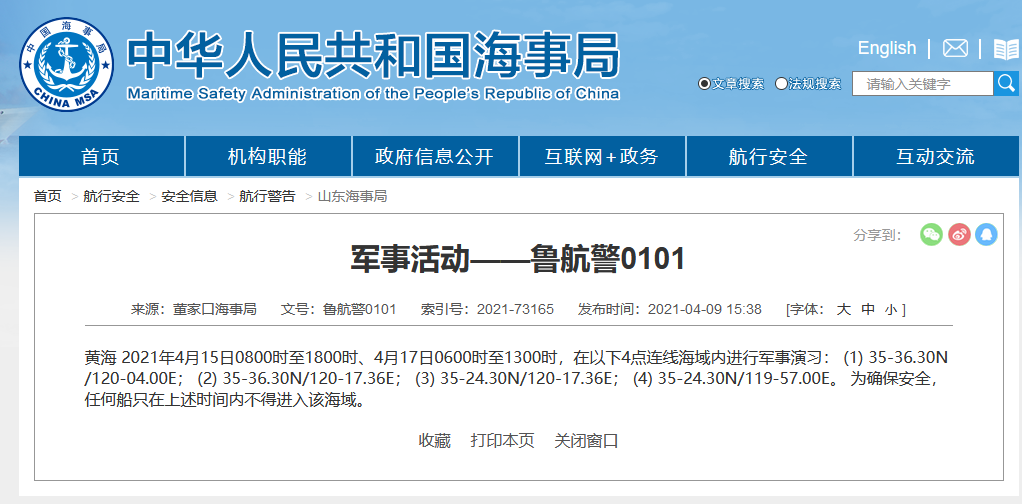Switch to English version
1022x504 pixels.
pyautogui.click(x=886, y=48)
